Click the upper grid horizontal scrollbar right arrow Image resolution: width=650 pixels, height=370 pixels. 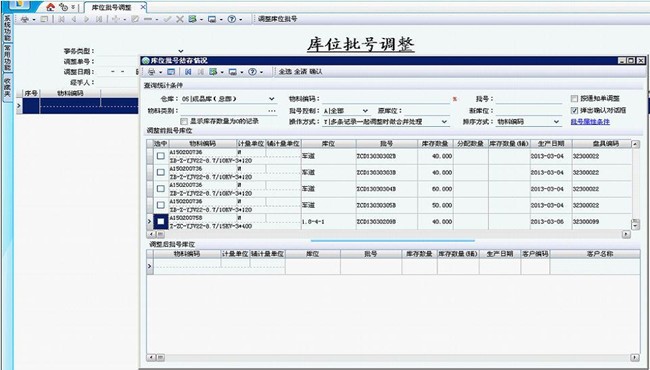point(626,235)
